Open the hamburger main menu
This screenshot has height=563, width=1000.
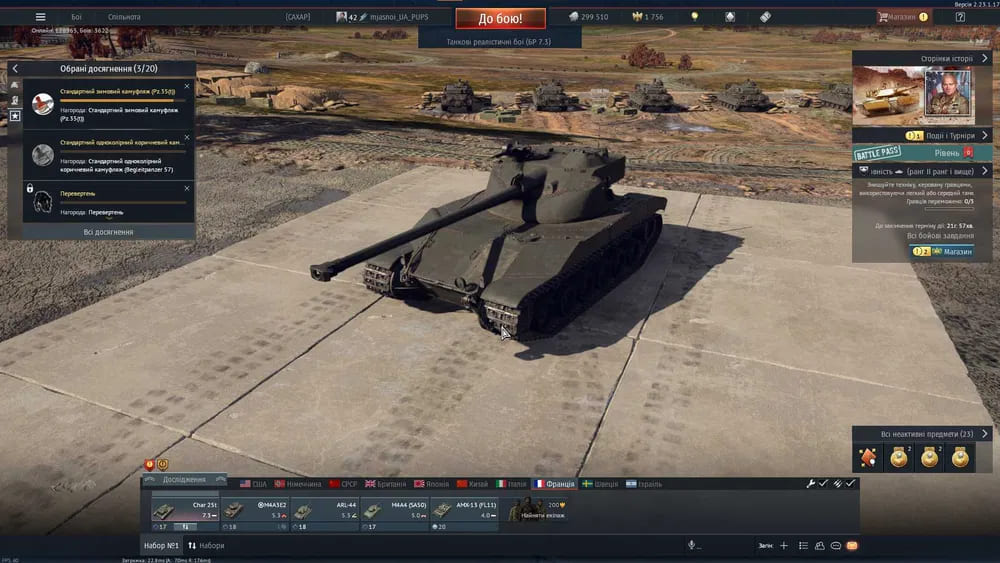pyautogui.click(x=40, y=17)
